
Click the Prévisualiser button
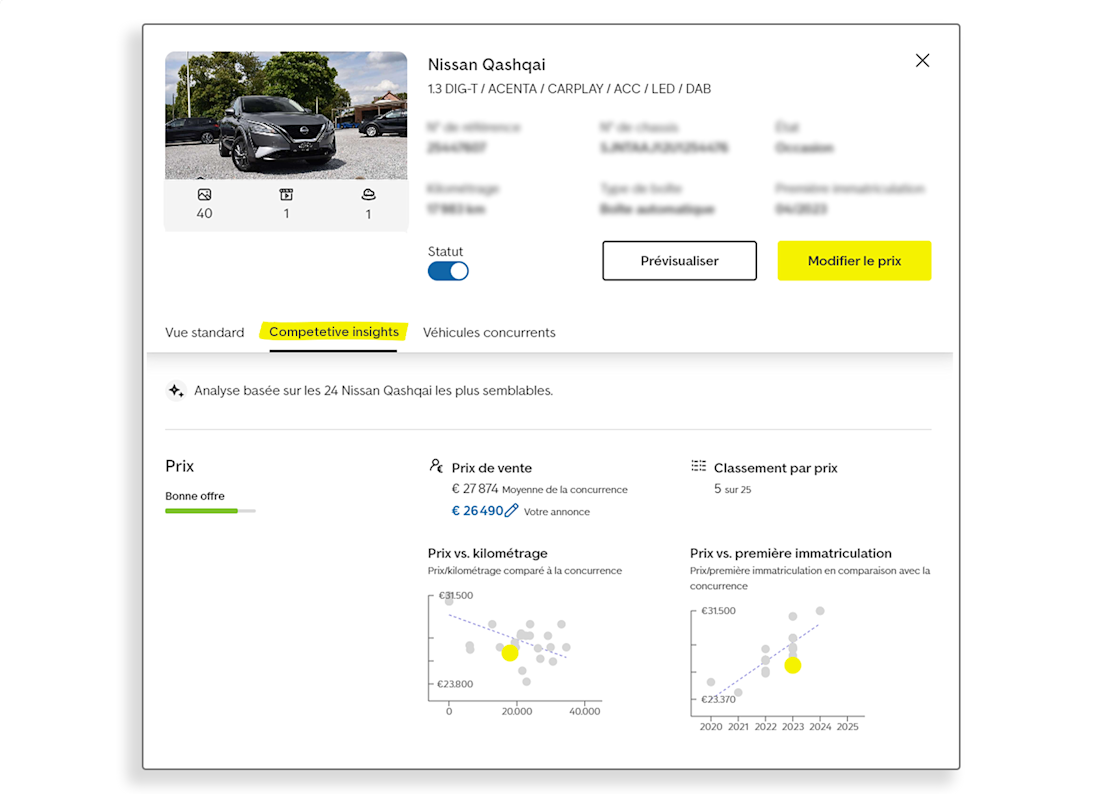[x=679, y=261]
